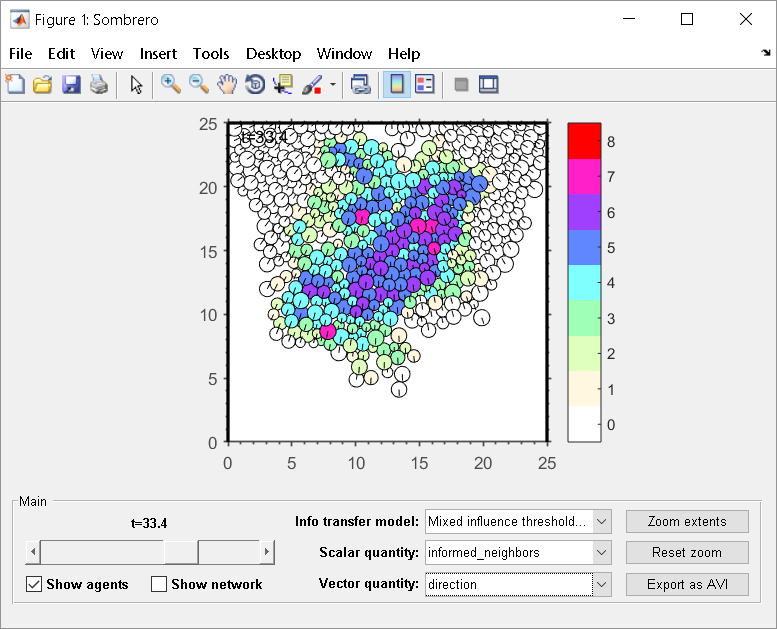Screen dimensions: 777x629
Task: Uncheck the Show agents checkbox
Action: (x=34, y=584)
